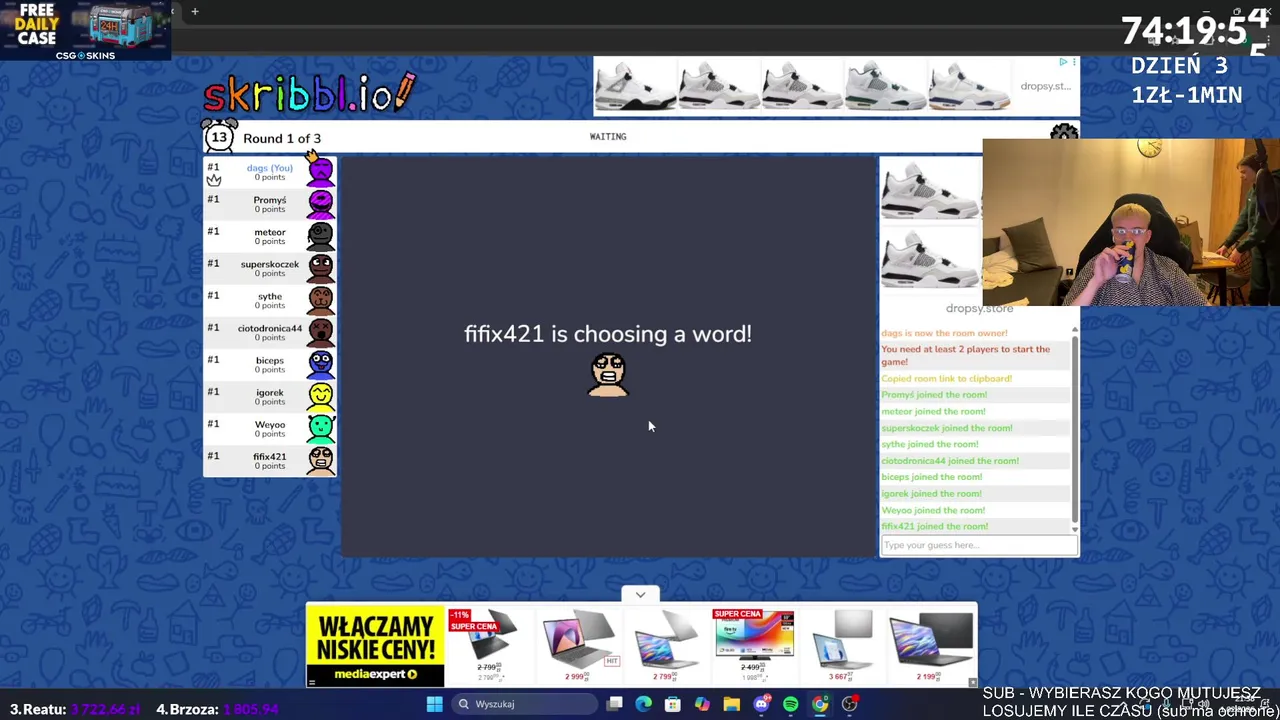Screen dimensions: 1280x720
Task: Select ciotodronica44 player avatar
Action: point(320,332)
